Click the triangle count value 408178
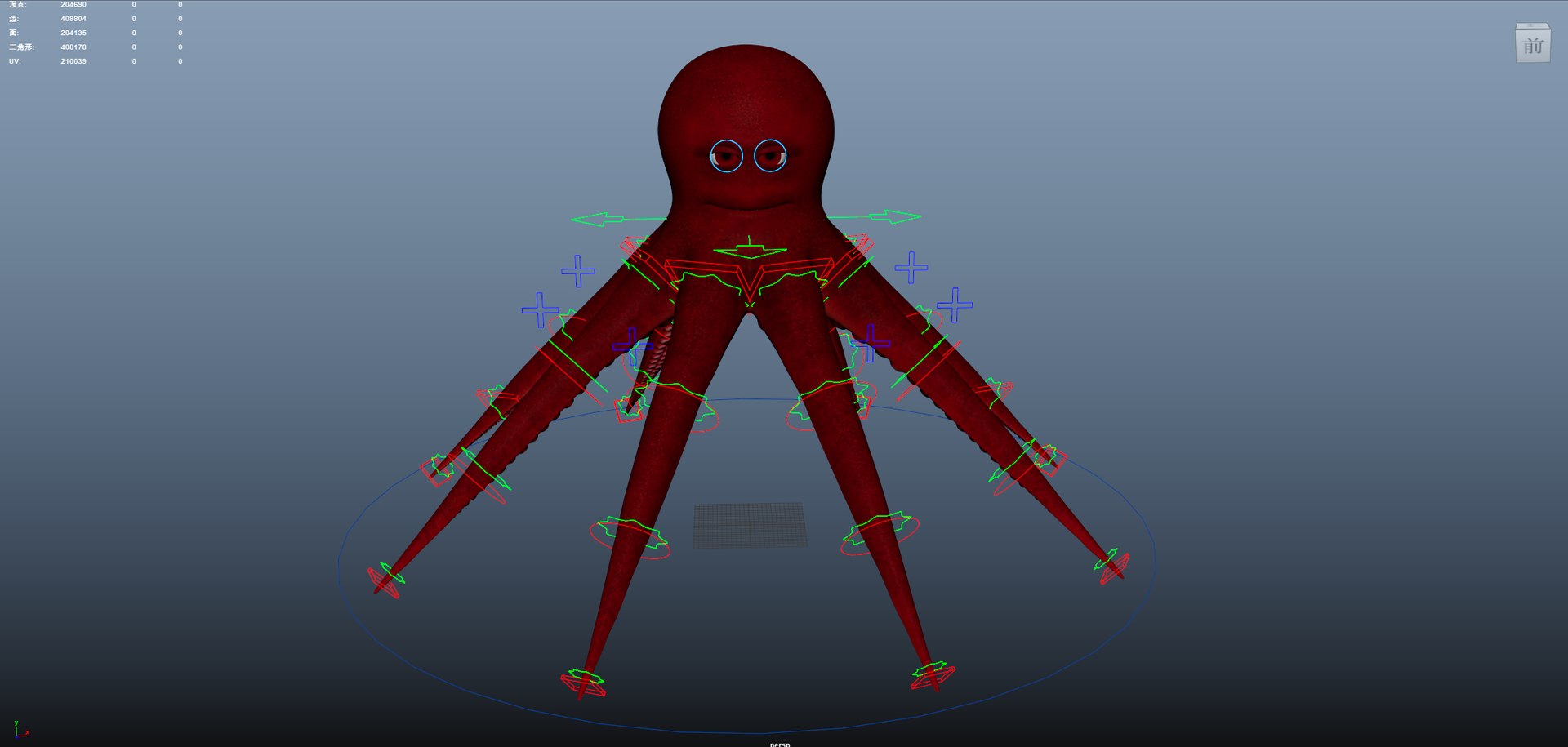This screenshot has height=747, width=1568. (73, 47)
